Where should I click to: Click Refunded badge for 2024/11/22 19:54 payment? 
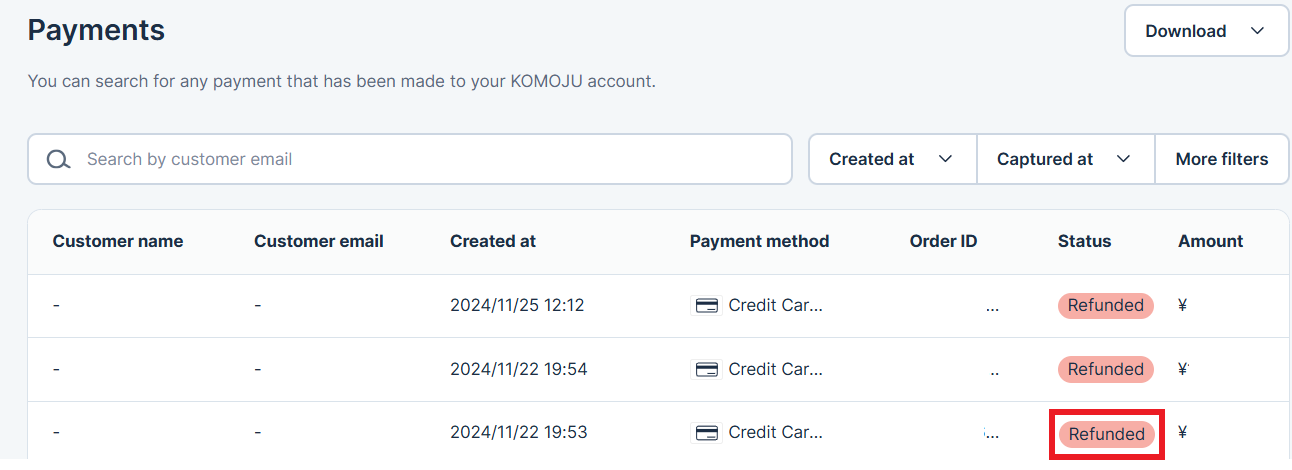pyautogui.click(x=1106, y=370)
